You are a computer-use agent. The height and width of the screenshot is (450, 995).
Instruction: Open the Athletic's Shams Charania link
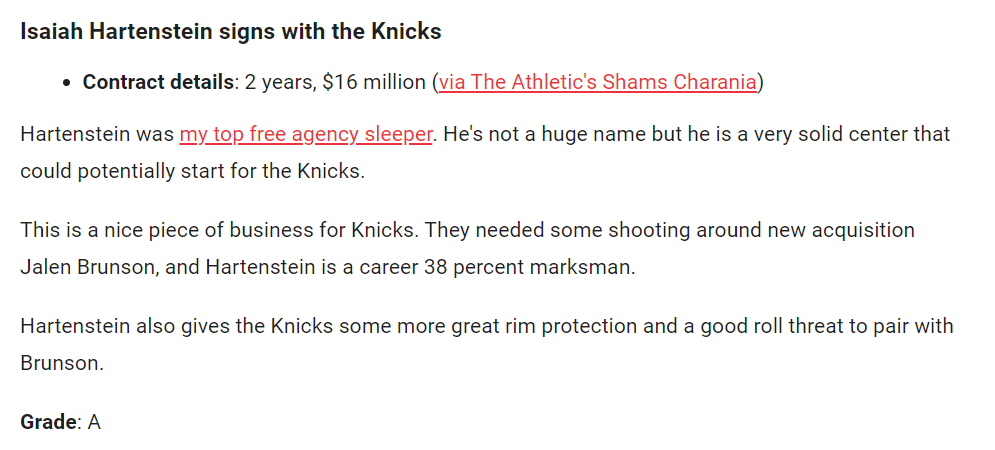pos(597,82)
